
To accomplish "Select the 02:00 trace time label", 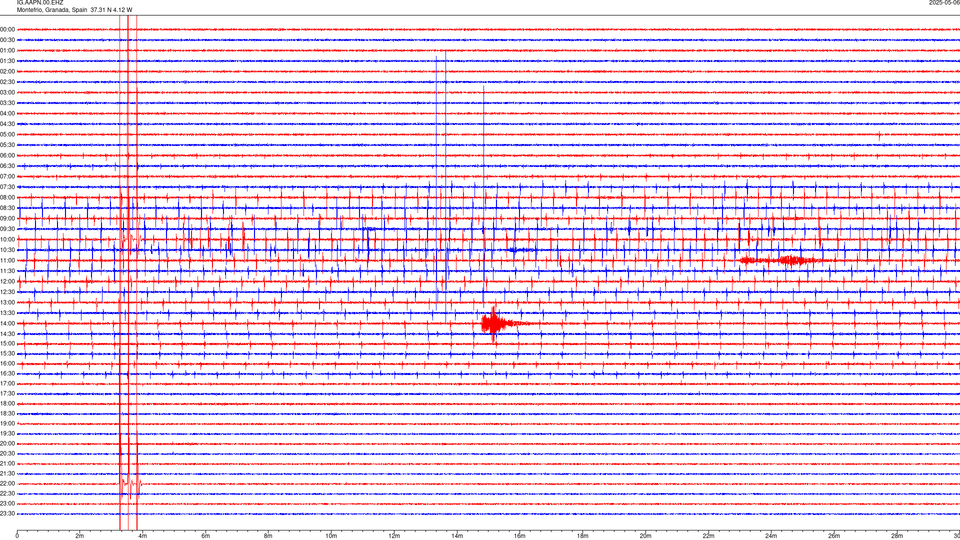I will point(8,72).
